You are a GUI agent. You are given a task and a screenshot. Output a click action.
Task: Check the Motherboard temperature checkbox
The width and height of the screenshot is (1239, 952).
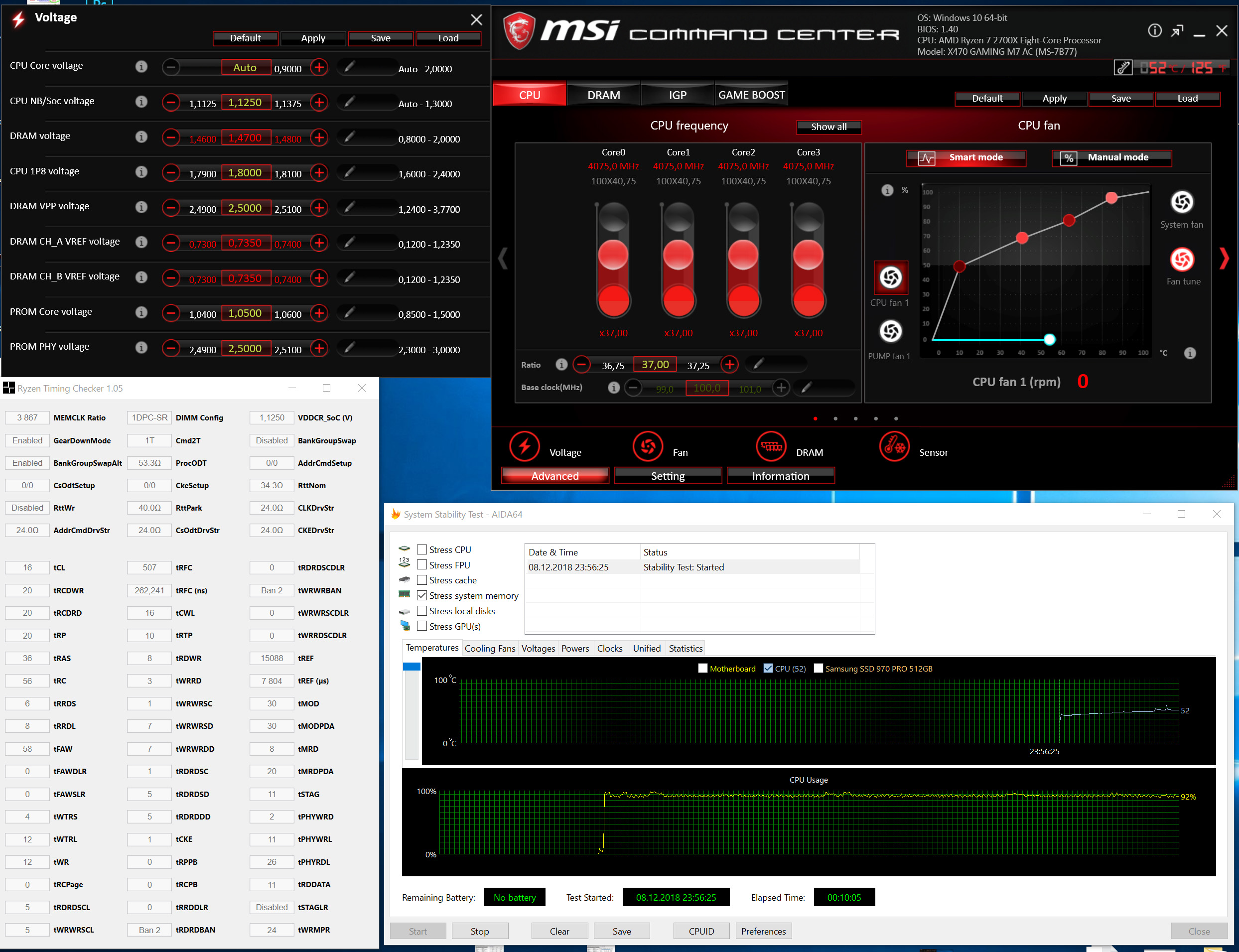click(x=703, y=669)
